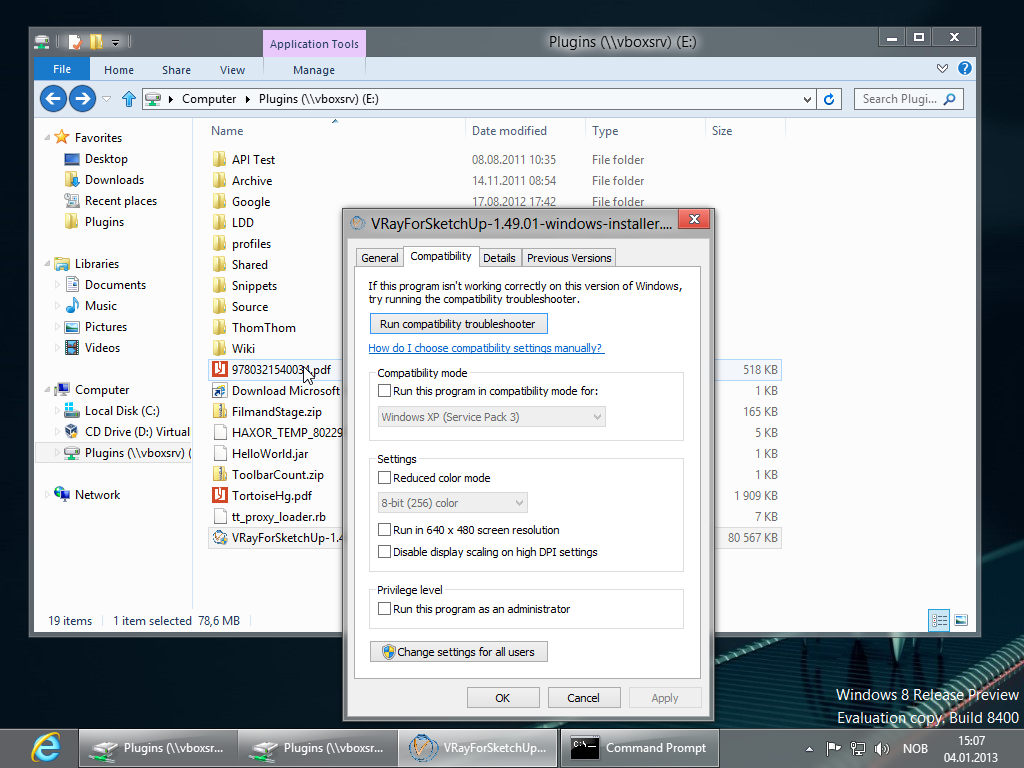The height and width of the screenshot is (768, 1024).
Task: Click the New folder quick access icon
Action: [x=97, y=42]
